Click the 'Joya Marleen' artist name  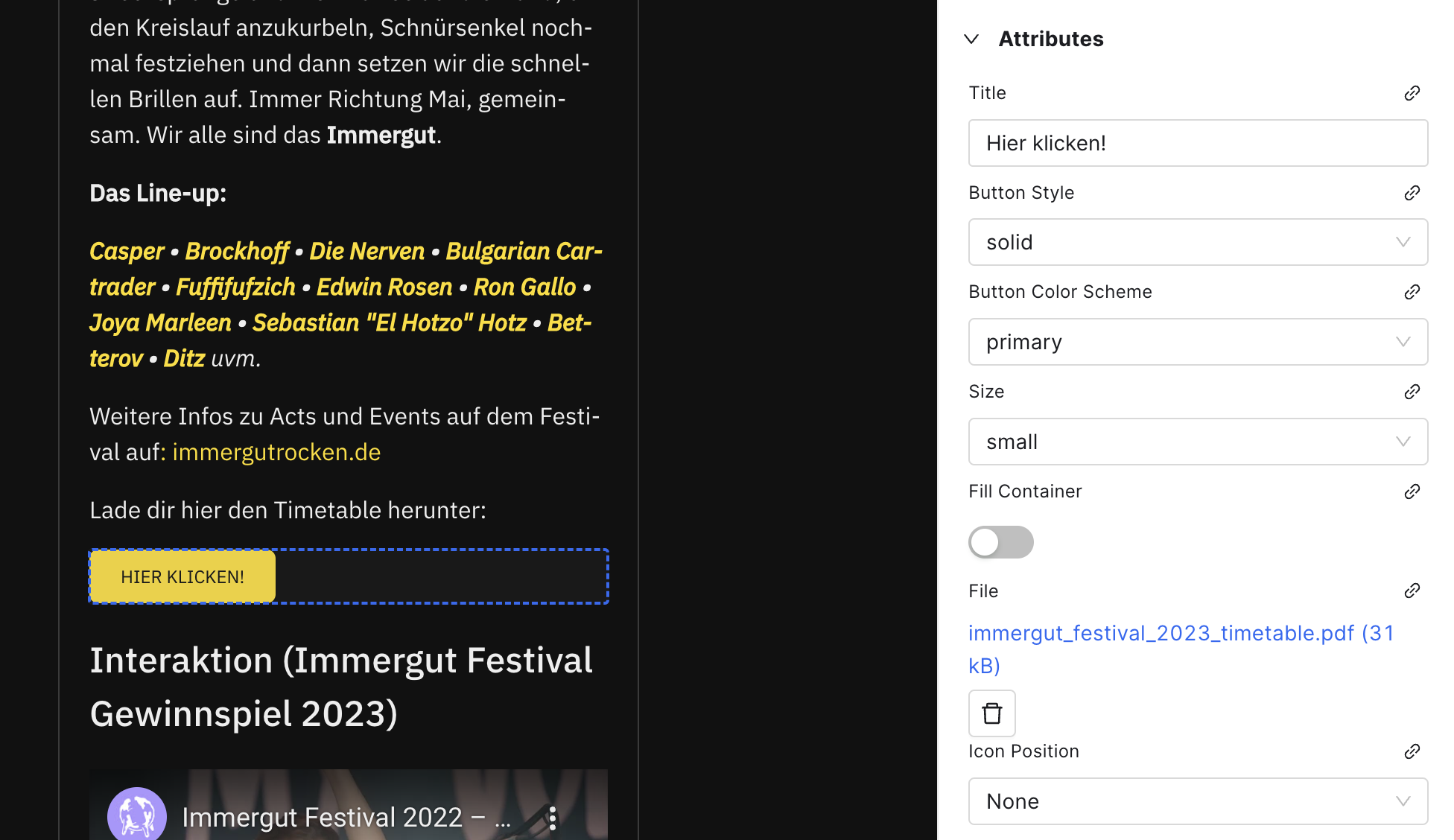pos(160,323)
